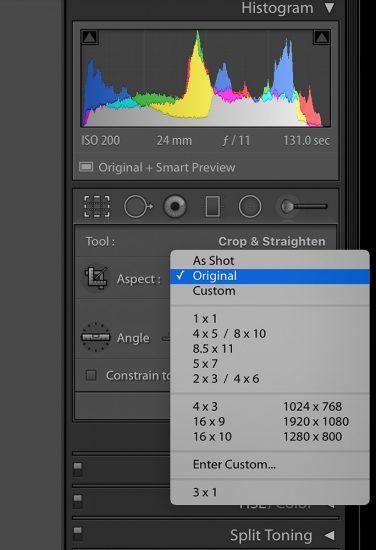
Task: Select the Crop Overlay tool icon
Action: [x=97, y=206]
